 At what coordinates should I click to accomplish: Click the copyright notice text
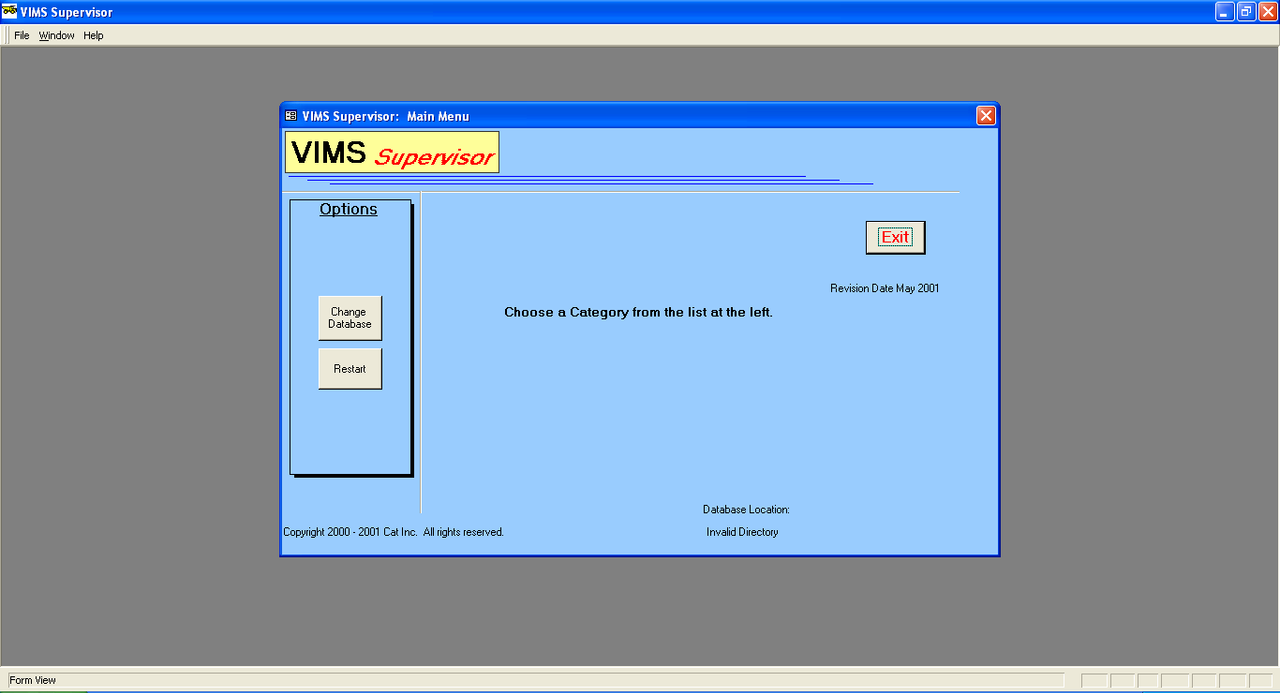pyautogui.click(x=393, y=532)
